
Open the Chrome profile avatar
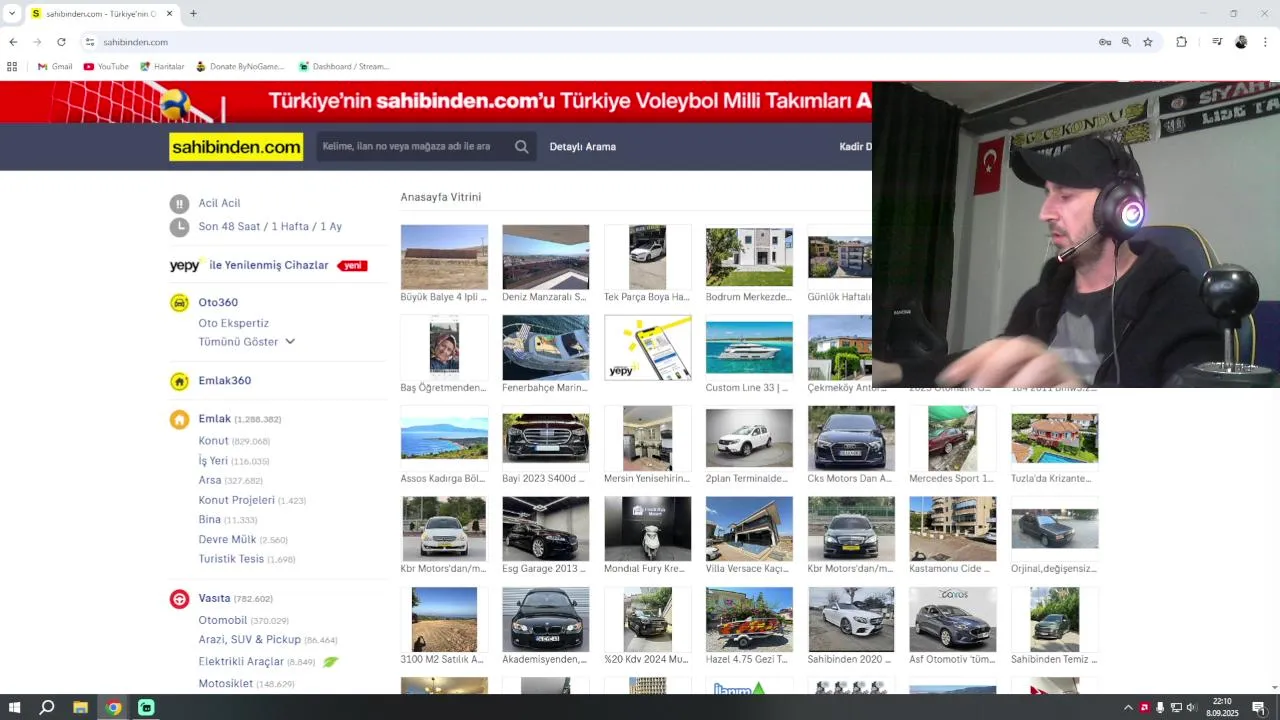(x=1241, y=42)
